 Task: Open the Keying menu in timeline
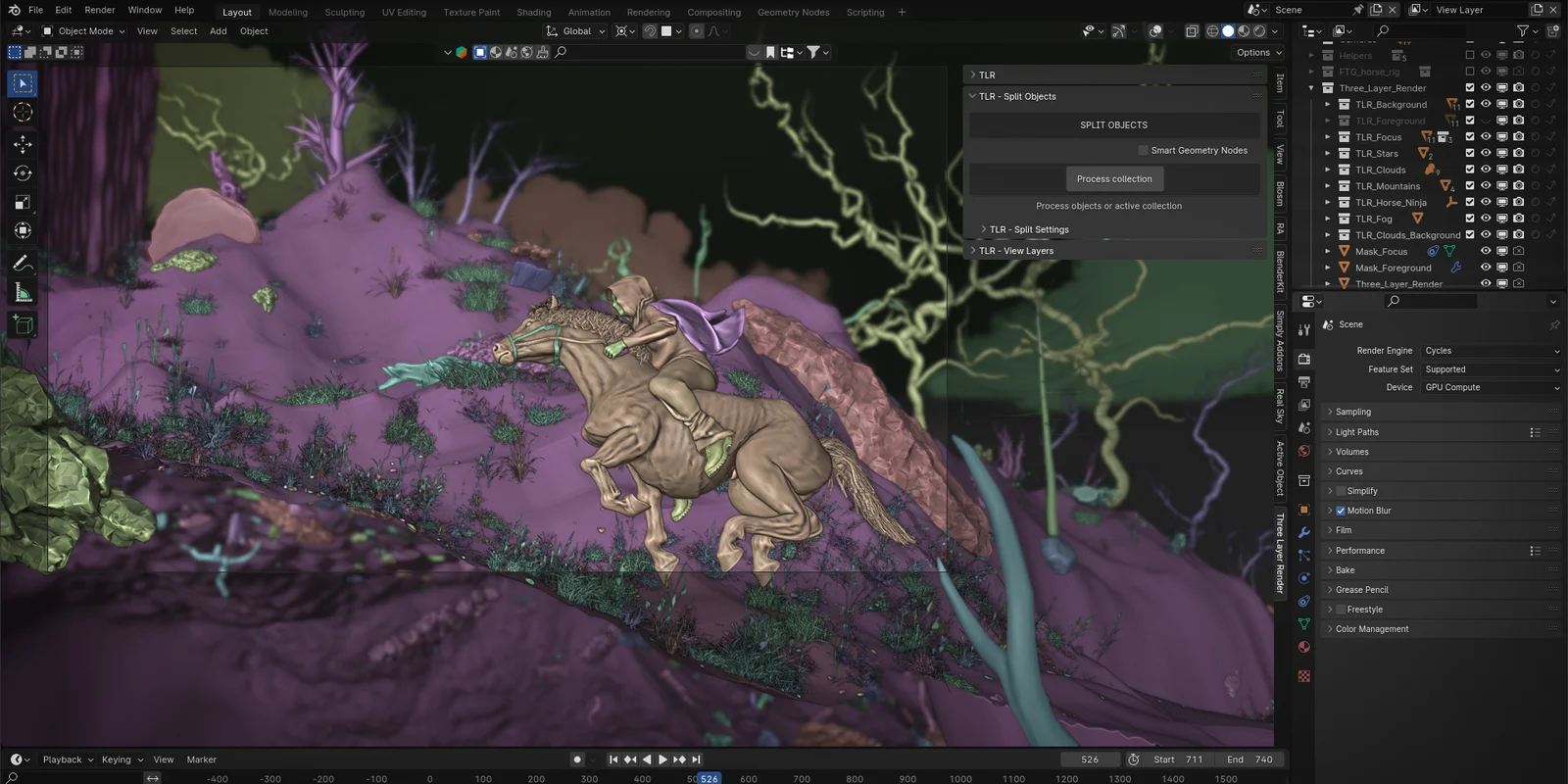tap(122, 759)
